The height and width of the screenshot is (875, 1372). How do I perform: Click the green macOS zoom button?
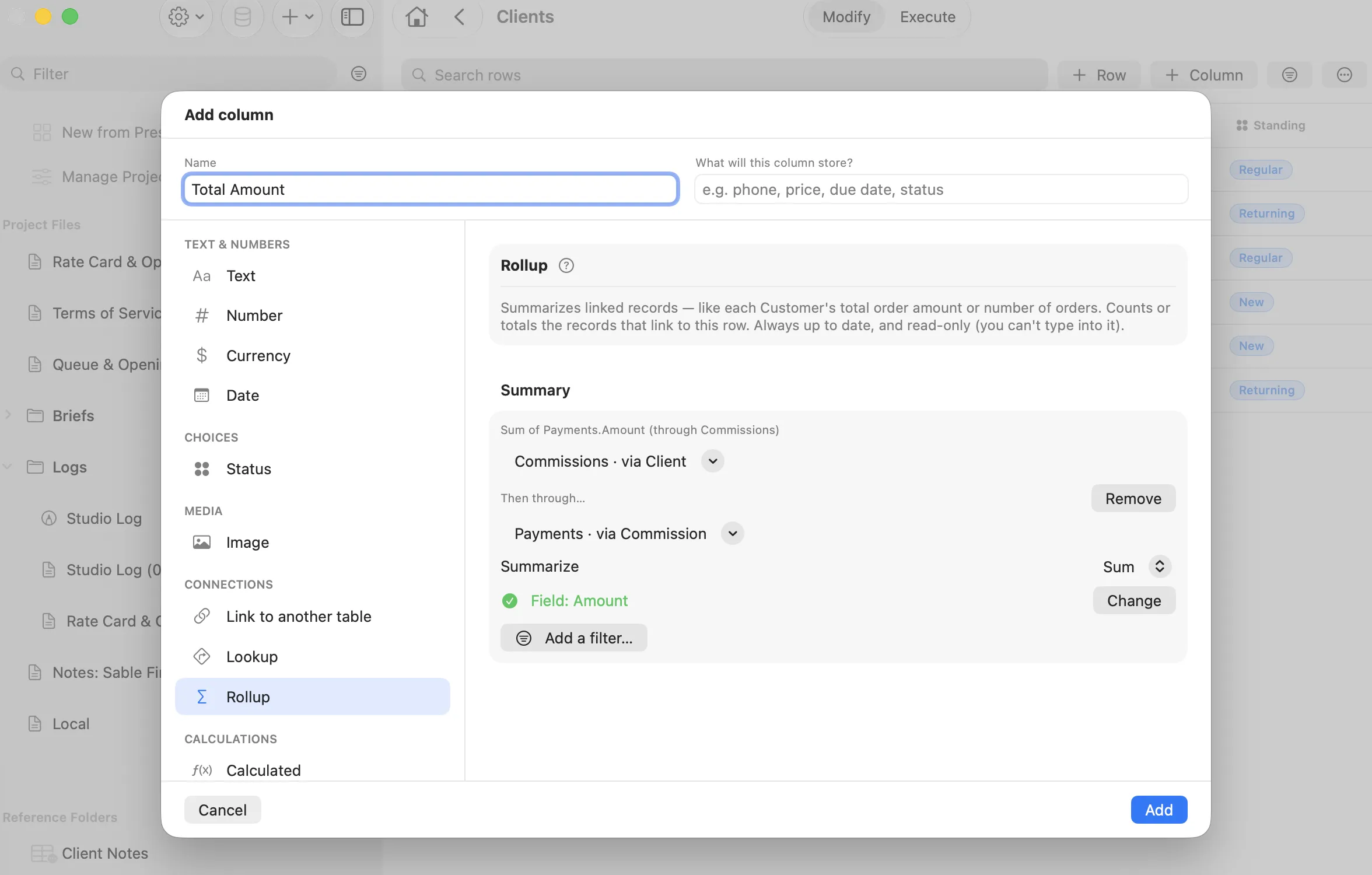coord(70,16)
